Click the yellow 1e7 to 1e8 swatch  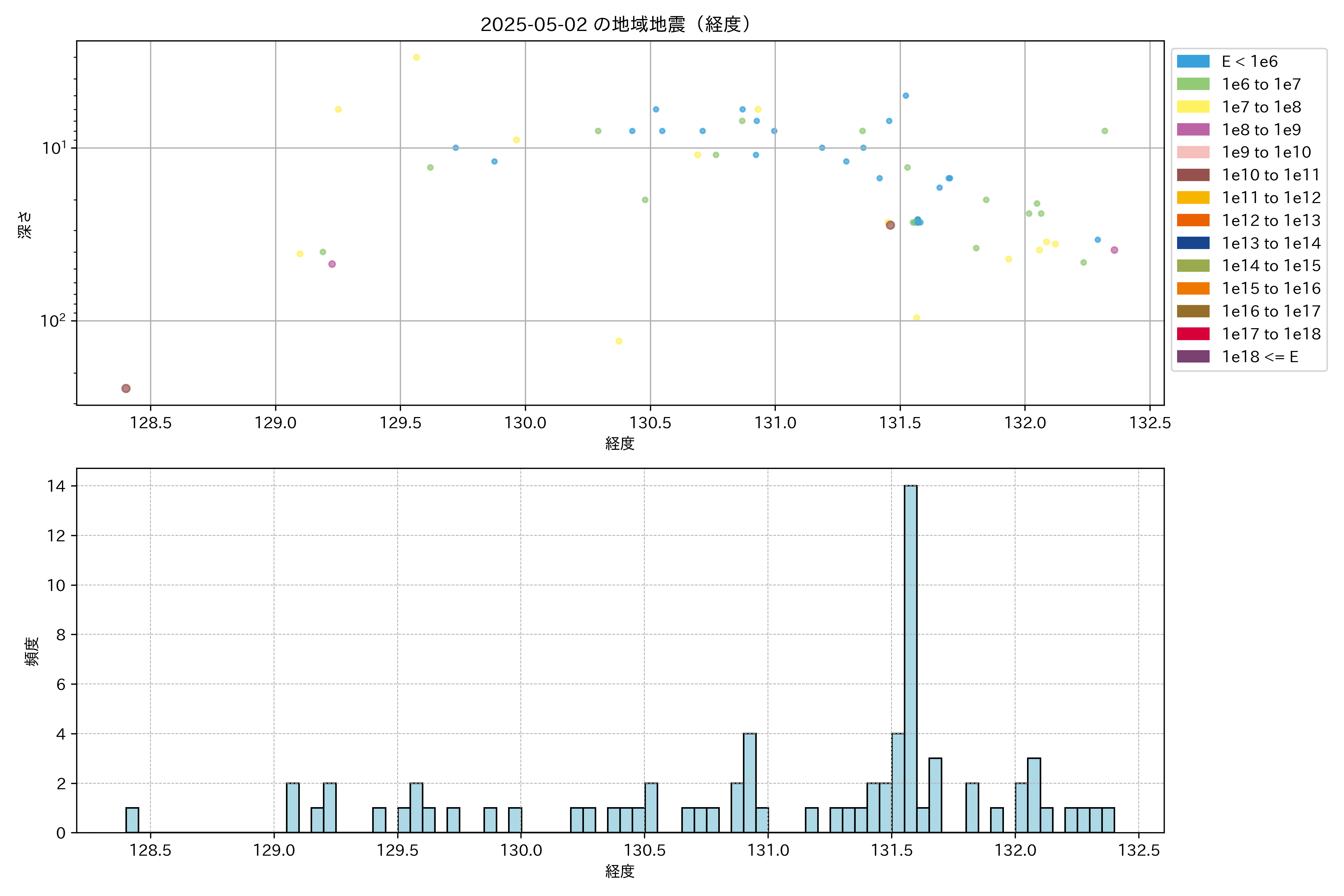[1192, 107]
